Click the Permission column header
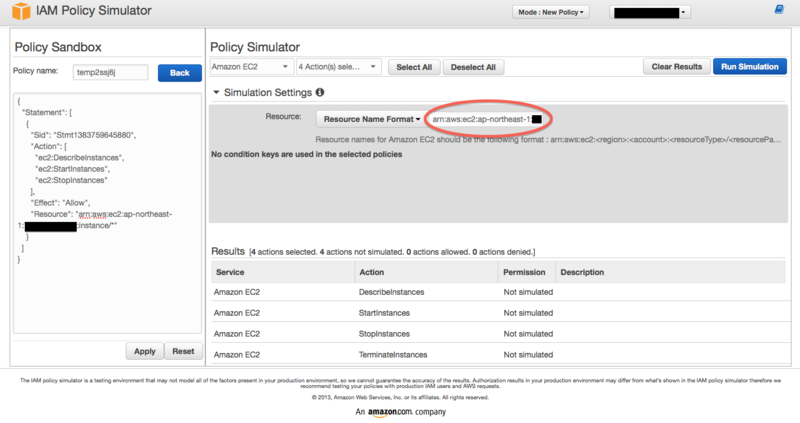Image resolution: width=800 pixels, height=423 pixels. click(x=526, y=272)
